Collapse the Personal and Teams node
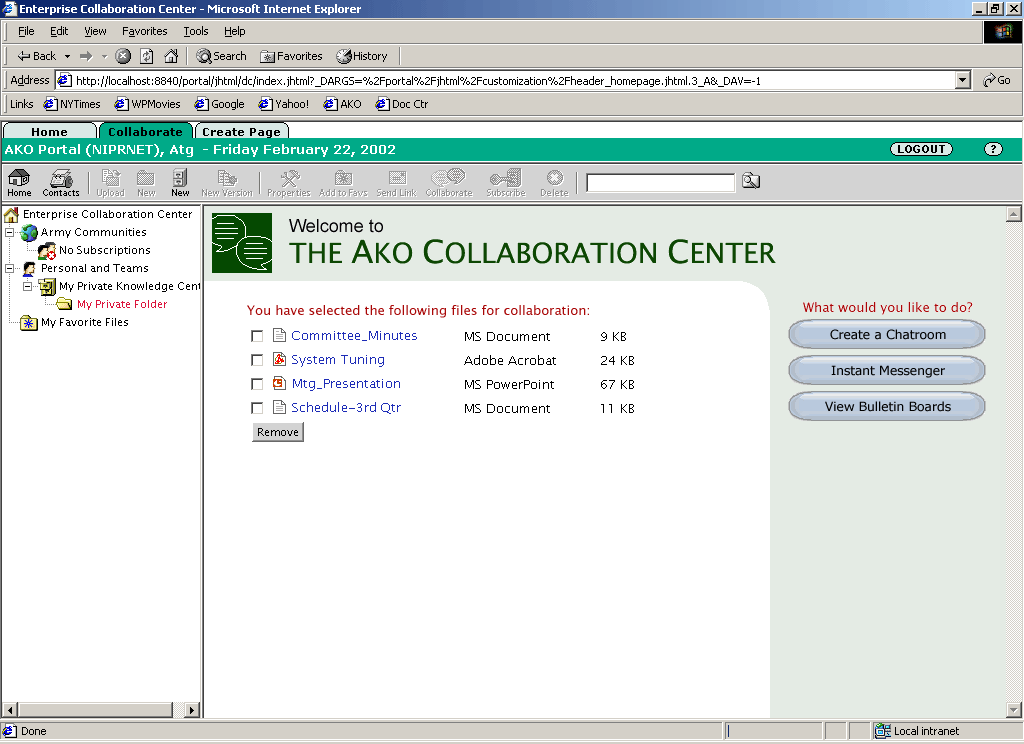 (x=11, y=268)
